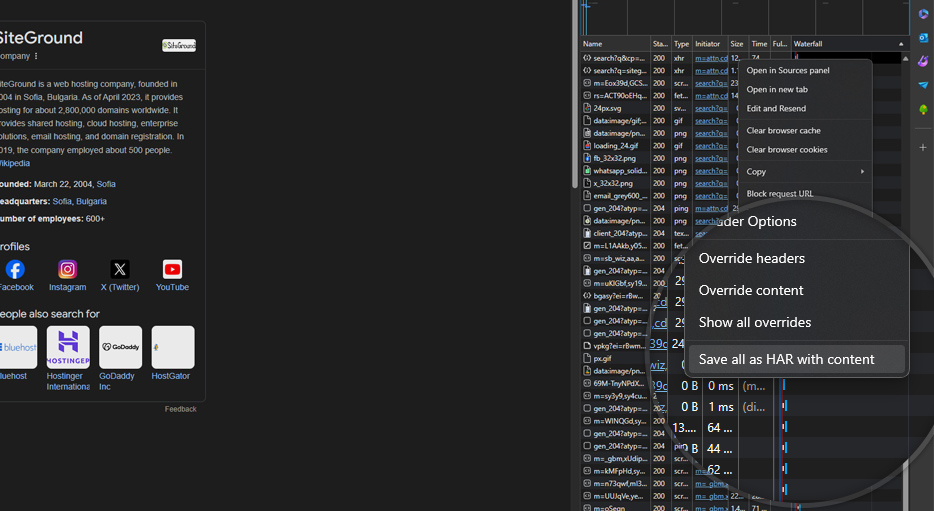Click the plus icon to customize sidebar
Viewport: 934px width, 511px height.
(923, 147)
